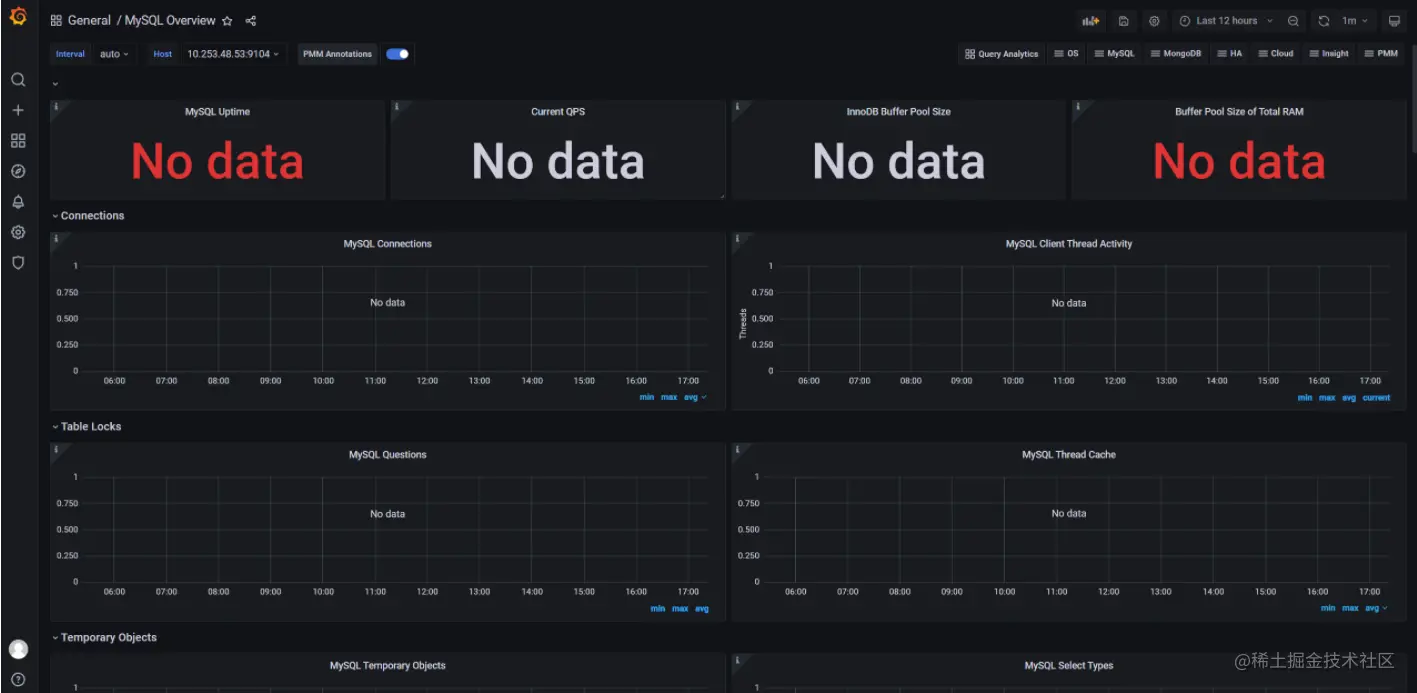
Task: Click info icon on MySQL Client Thread Activity panel
Action: 737,238
